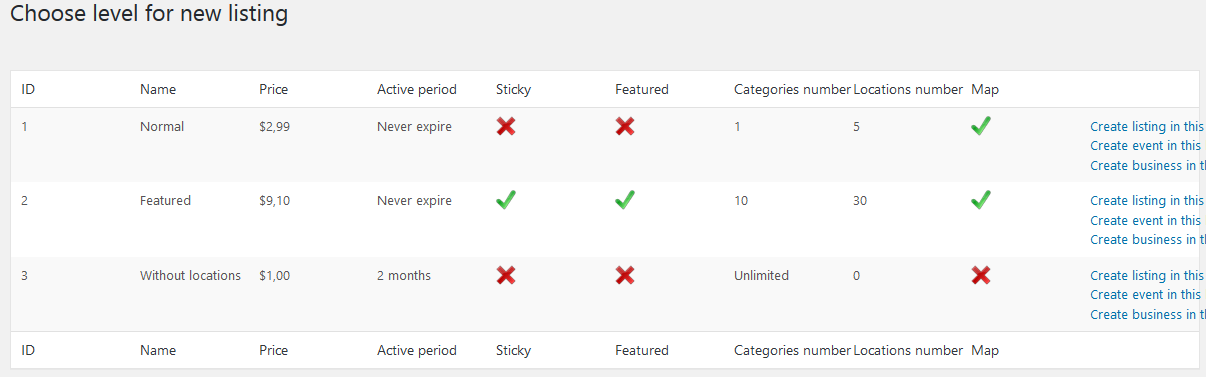Viewport: 1206px width, 377px height.
Task: Open Create listing link for Featured level
Action: click(x=1148, y=201)
